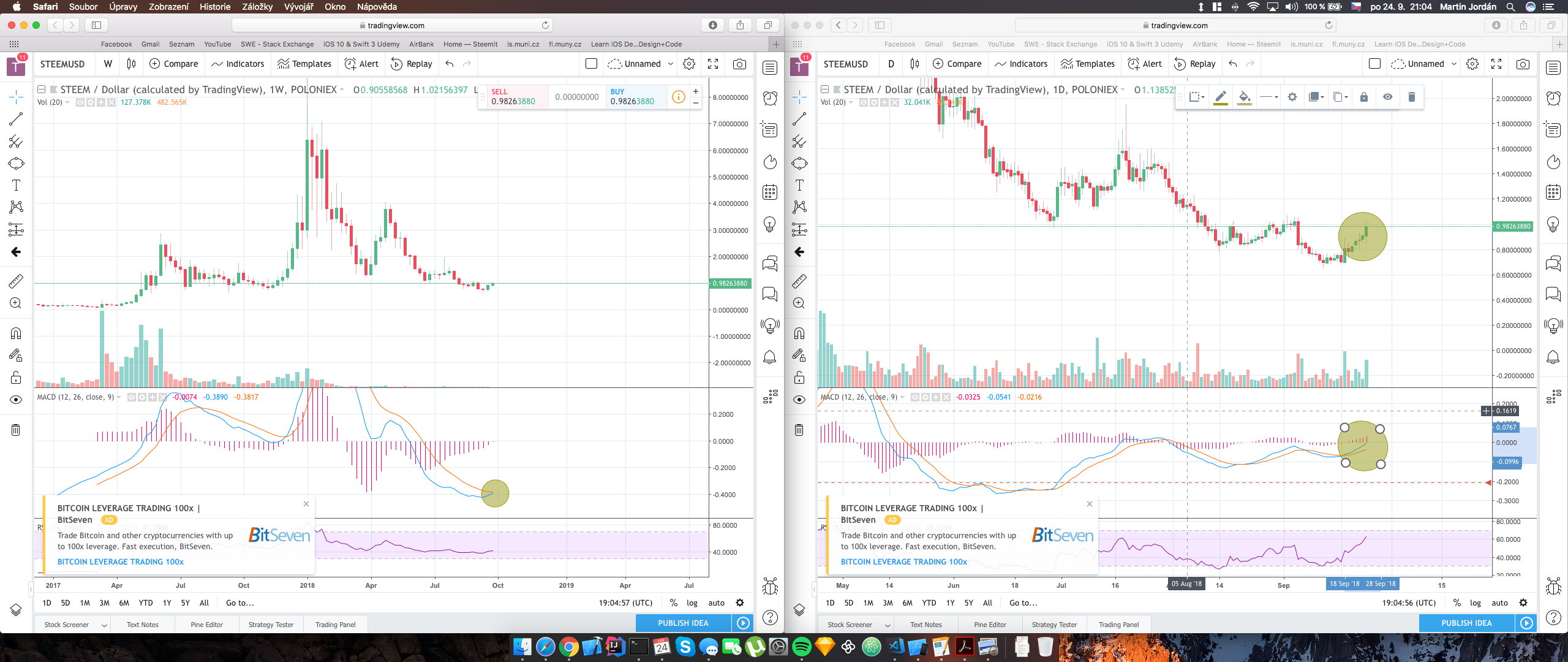Expand Stock Screener dropdown arrow on left panel
1568x662 pixels.
(x=104, y=625)
